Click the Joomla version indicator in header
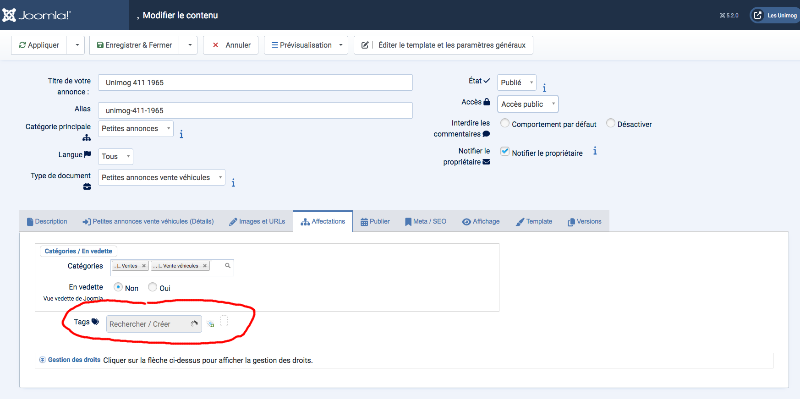This screenshot has width=800, height=399. click(x=729, y=15)
